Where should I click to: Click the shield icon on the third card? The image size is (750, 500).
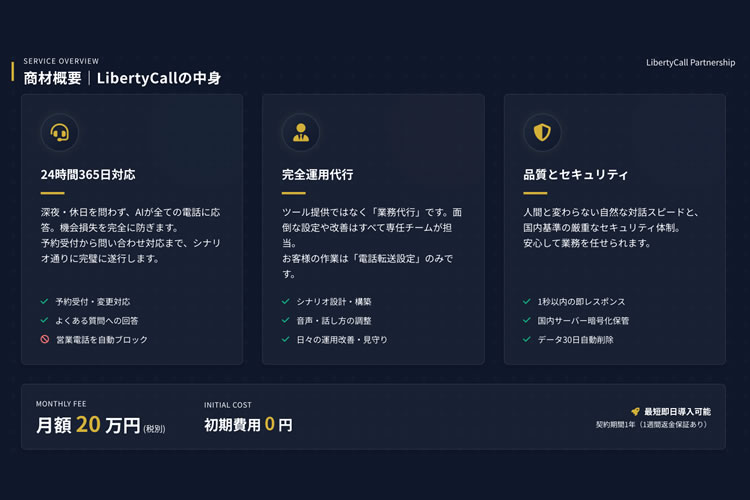pyautogui.click(x=542, y=132)
